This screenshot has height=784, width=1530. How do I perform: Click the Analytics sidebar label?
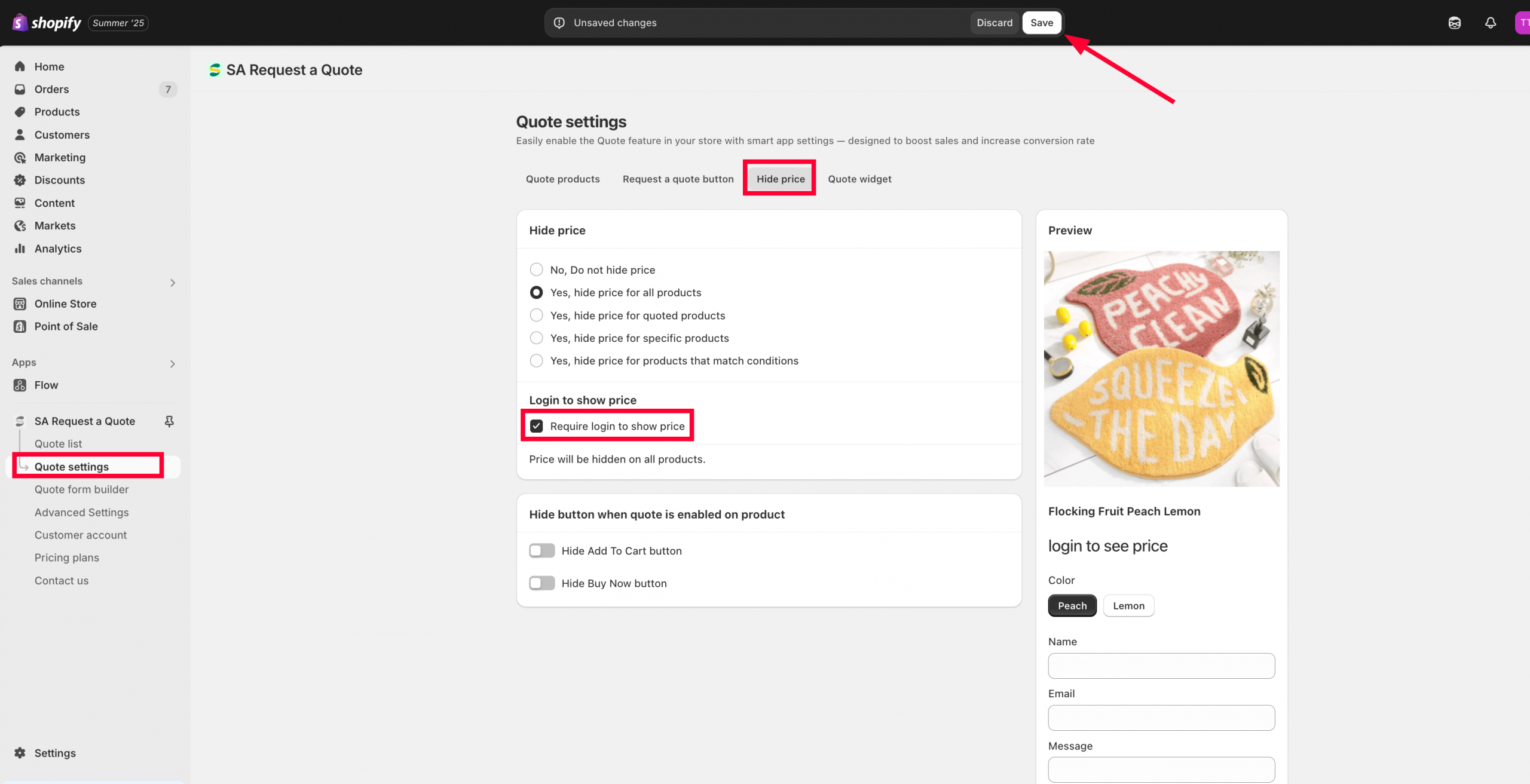click(x=58, y=249)
